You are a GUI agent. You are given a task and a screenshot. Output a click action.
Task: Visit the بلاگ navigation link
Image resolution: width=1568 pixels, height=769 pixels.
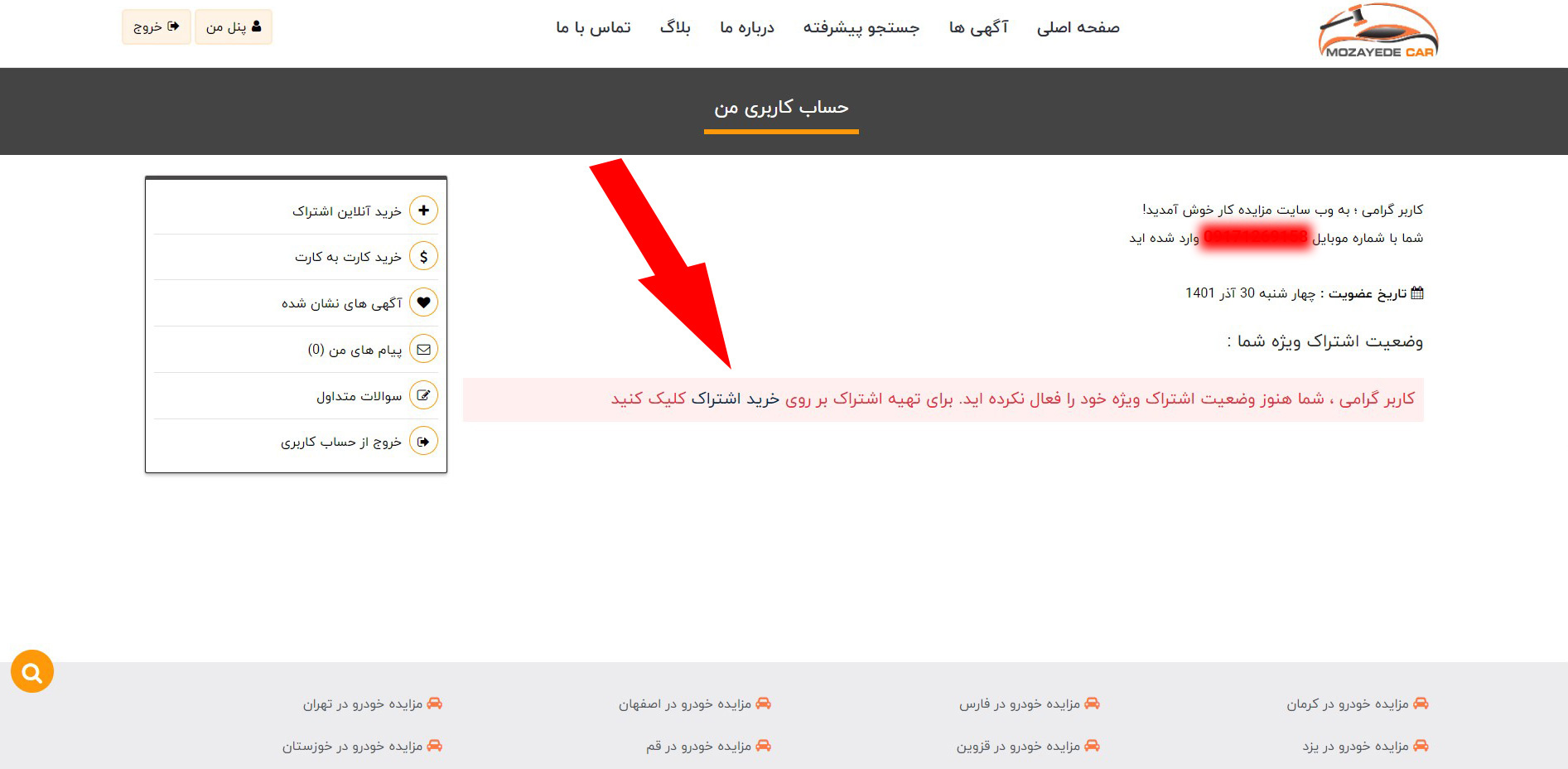pyautogui.click(x=674, y=27)
